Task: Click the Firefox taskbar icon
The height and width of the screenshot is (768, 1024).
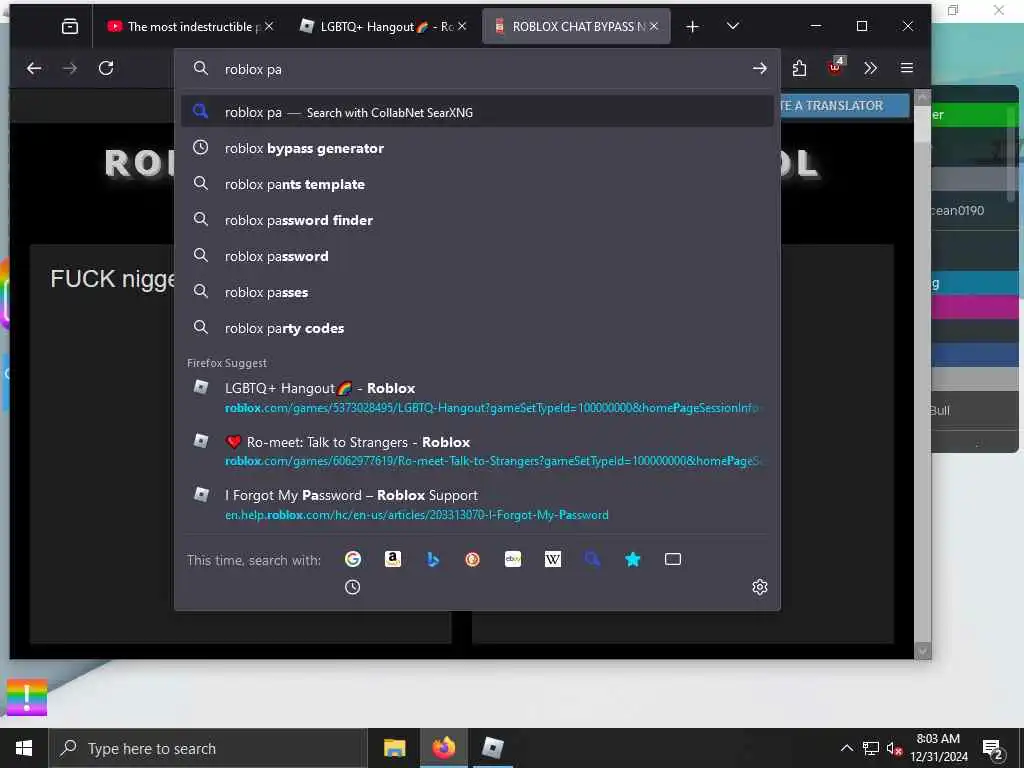Action: pos(443,748)
